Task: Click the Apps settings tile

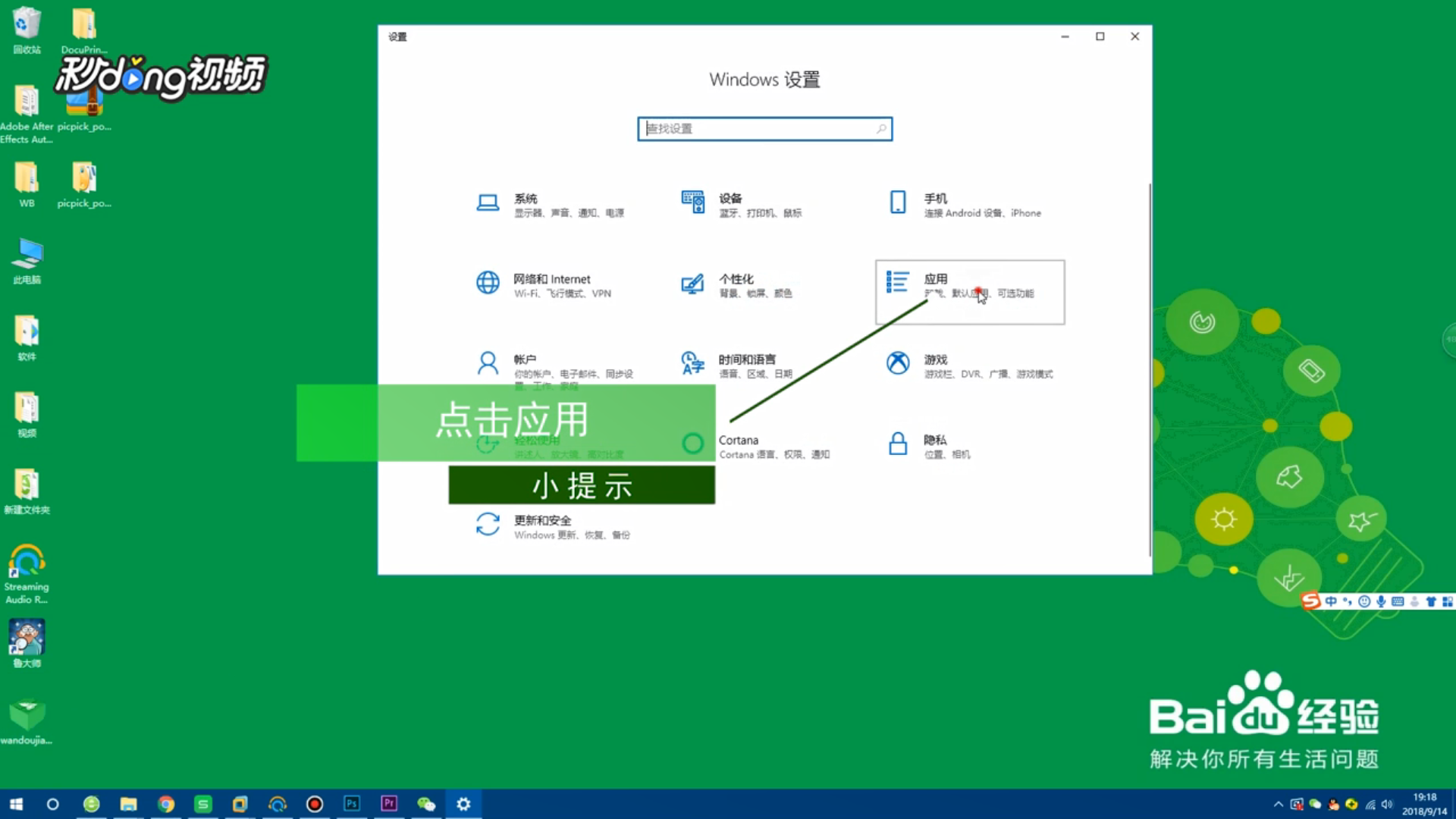Action: [969, 292]
